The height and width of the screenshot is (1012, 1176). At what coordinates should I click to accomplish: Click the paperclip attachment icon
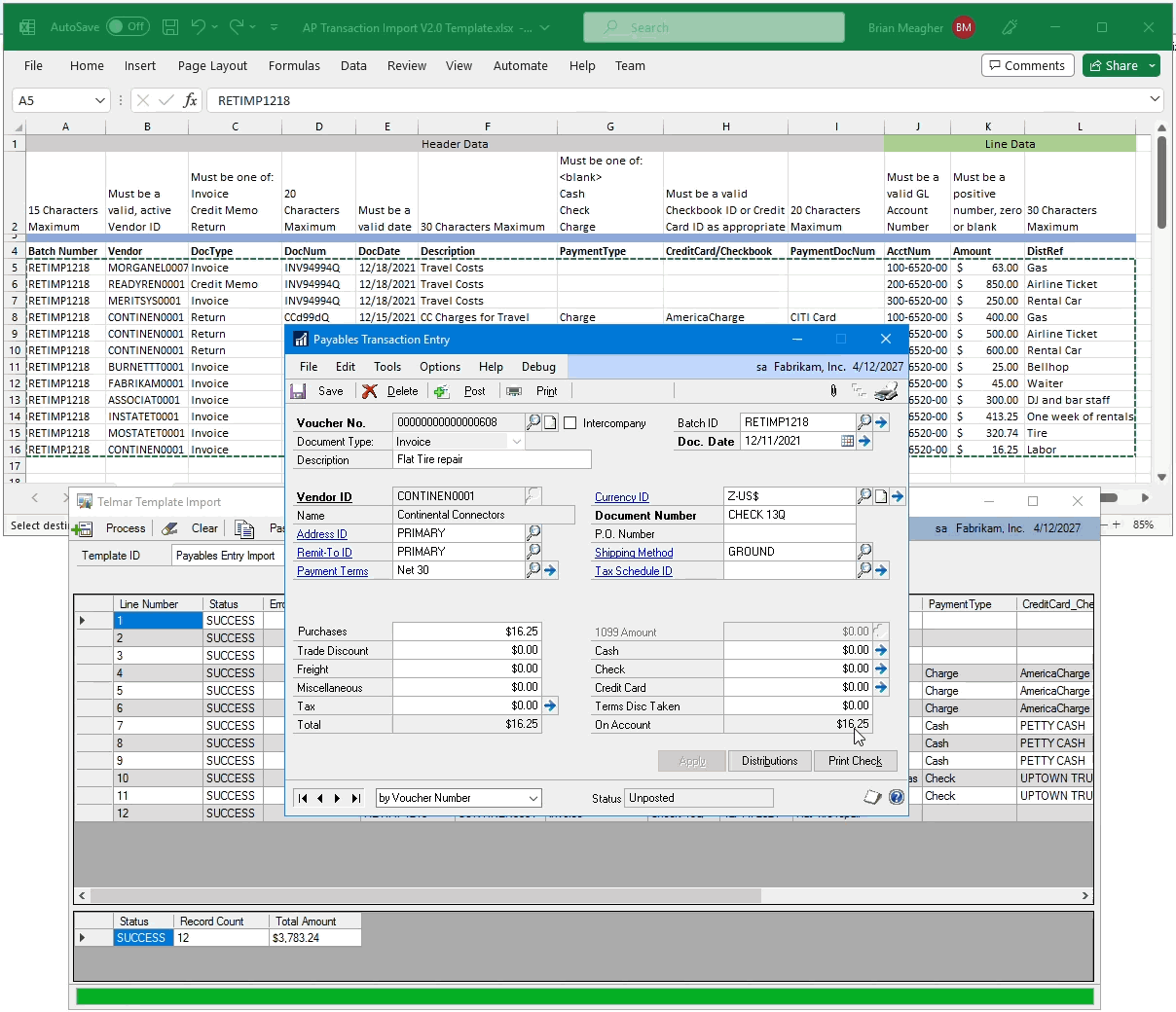tap(832, 390)
